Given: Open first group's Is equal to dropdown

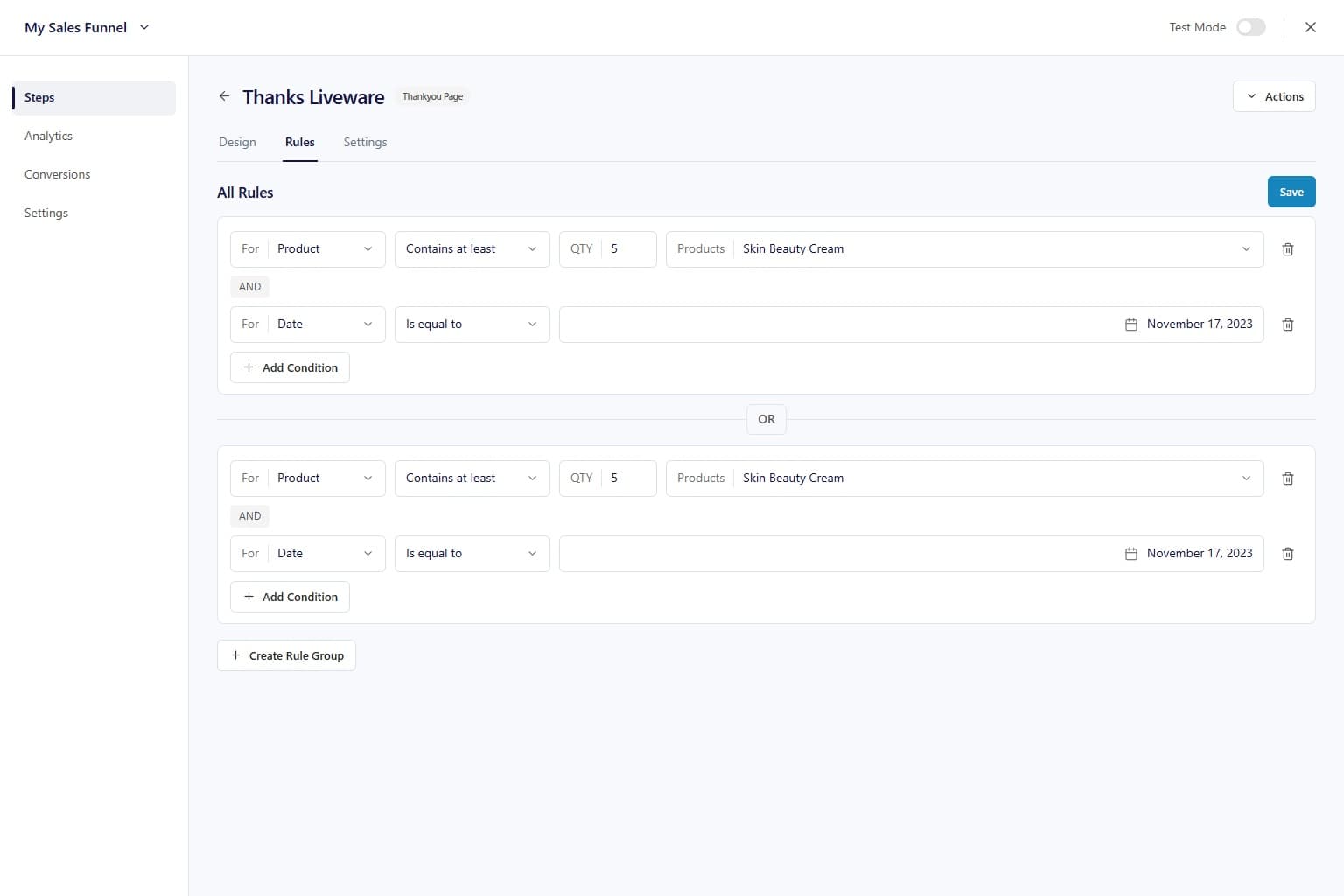Looking at the screenshot, I should pyautogui.click(x=472, y=325).
